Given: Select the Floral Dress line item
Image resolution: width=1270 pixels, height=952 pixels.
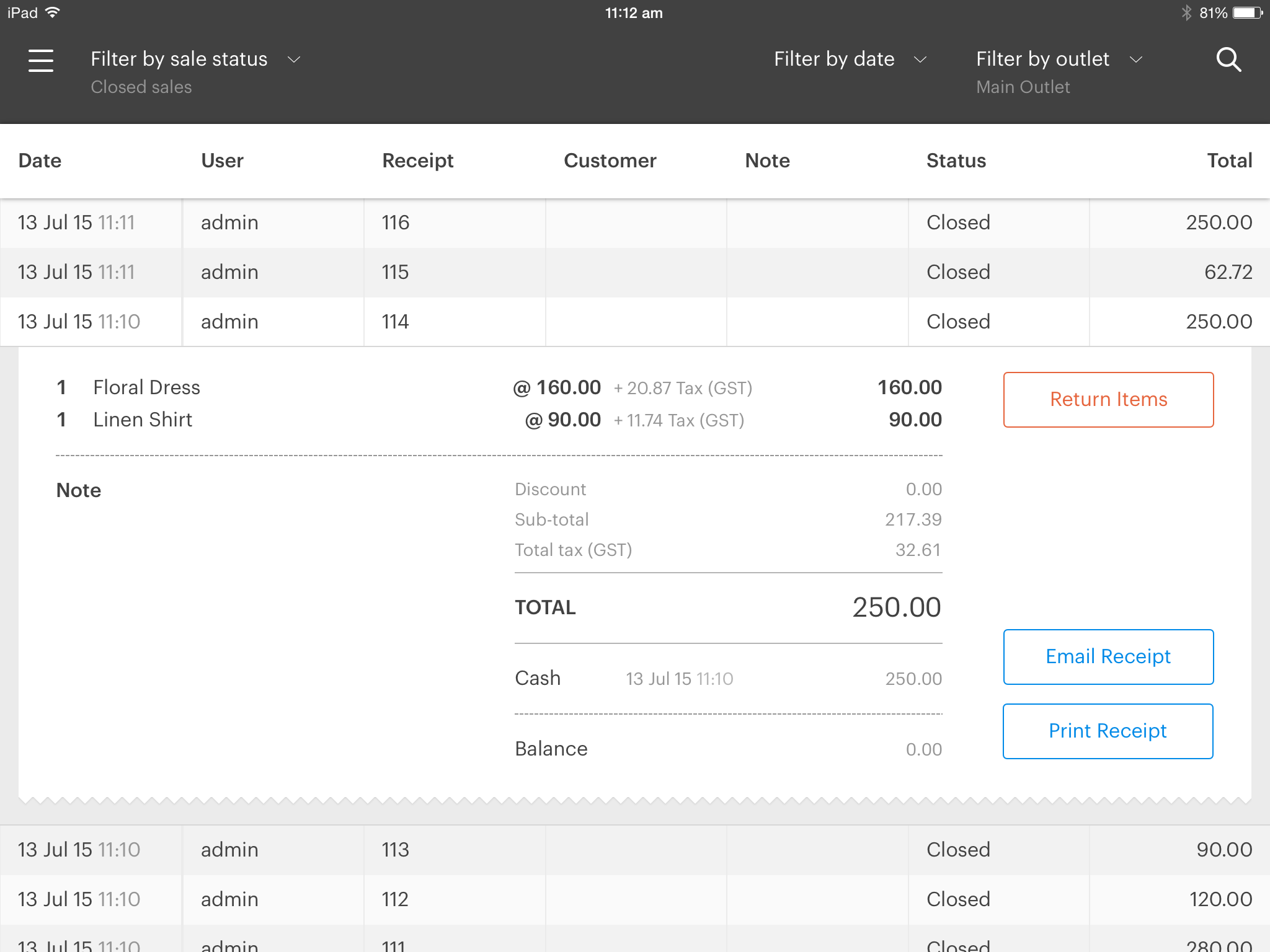Looking at the screenshot, I should [x=147, y=388].
